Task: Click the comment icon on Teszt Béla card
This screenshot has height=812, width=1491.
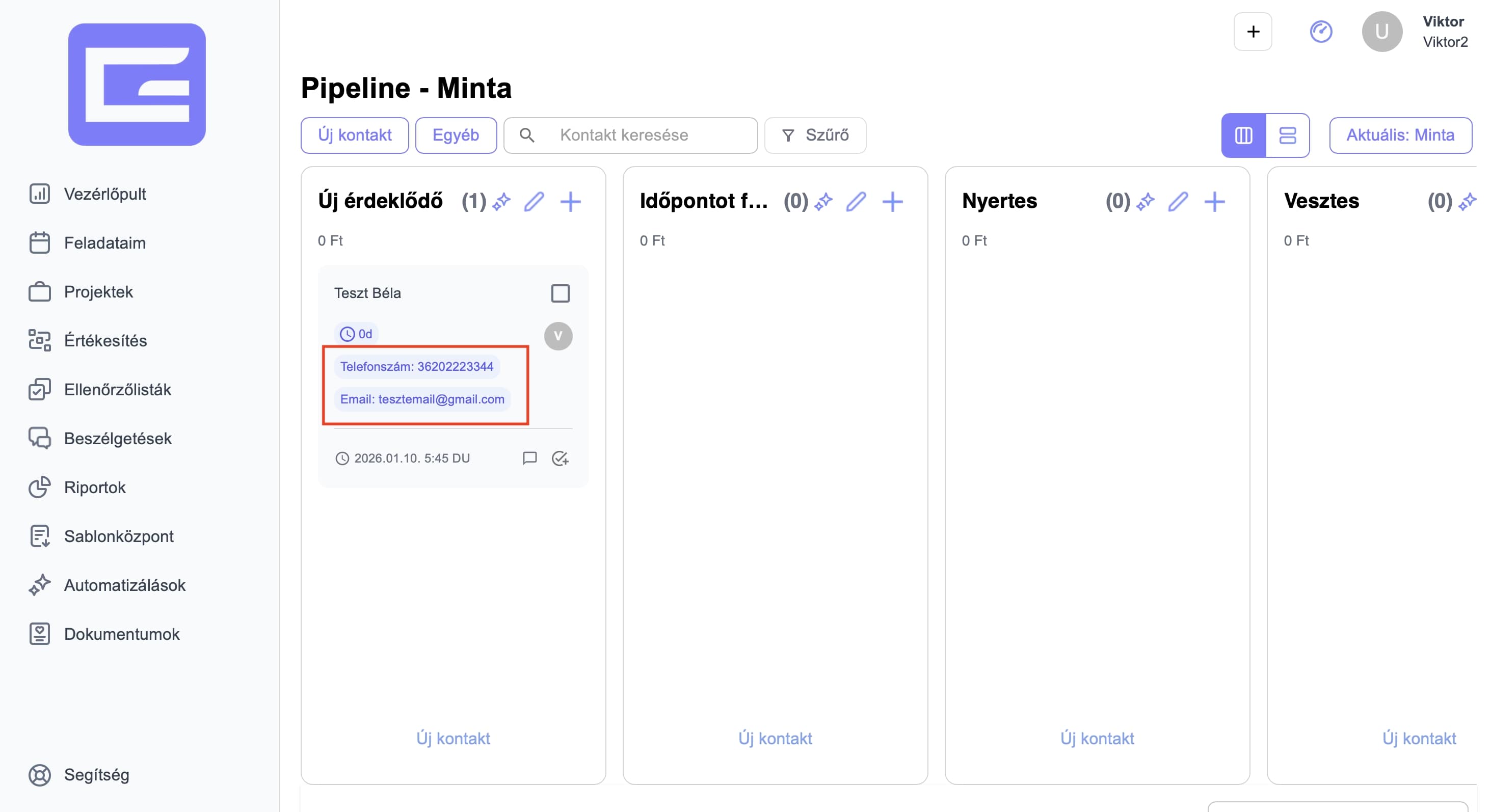Action: pyautogui.click(x=529, y=458)
